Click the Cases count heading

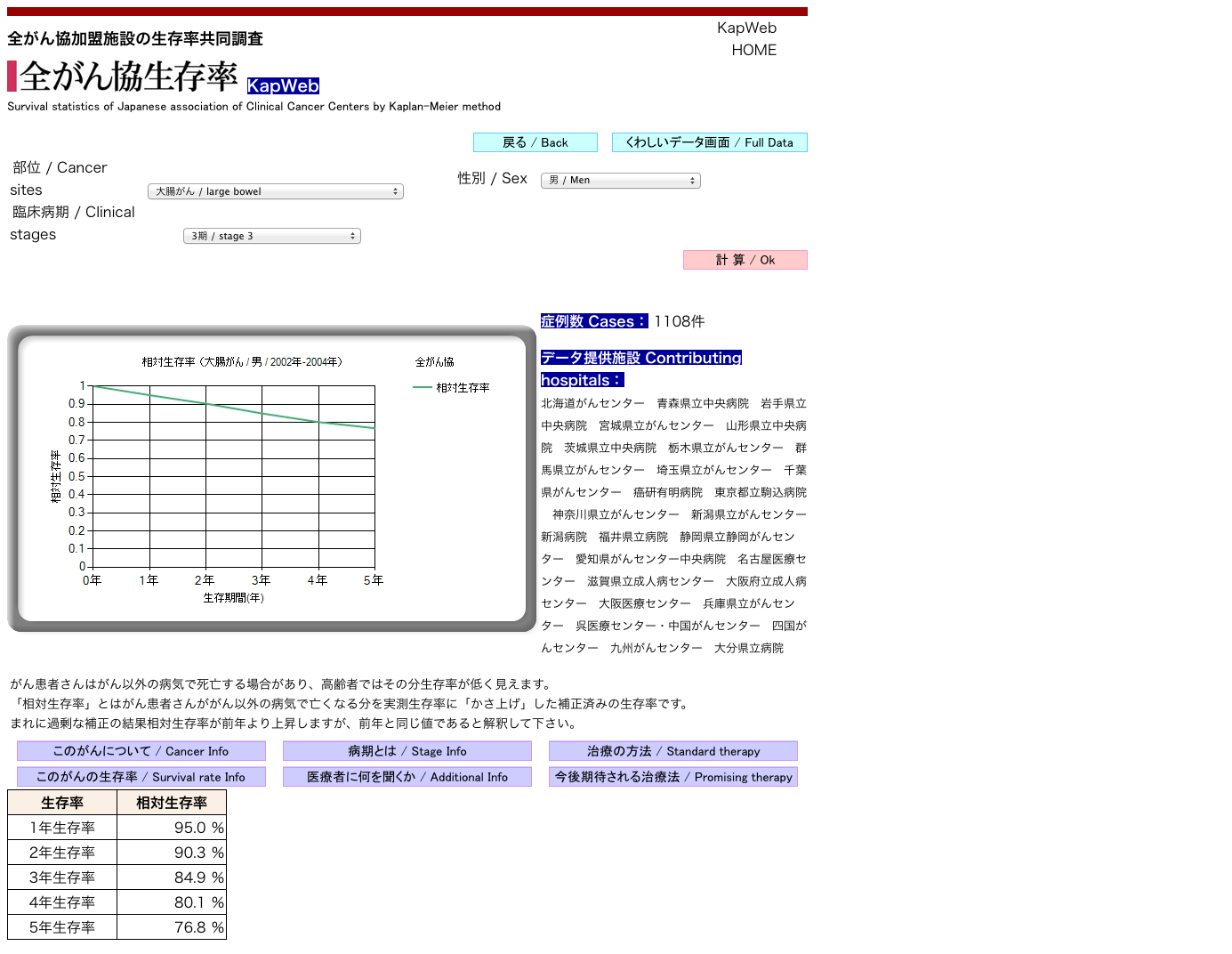pyautogui.click(x=593, y=321)
